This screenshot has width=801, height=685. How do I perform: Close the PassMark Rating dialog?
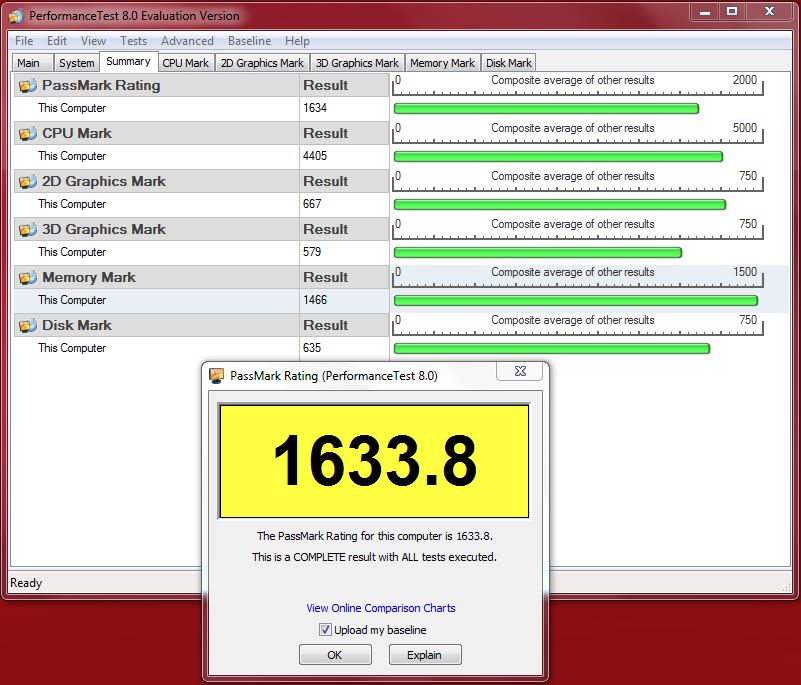520,371
